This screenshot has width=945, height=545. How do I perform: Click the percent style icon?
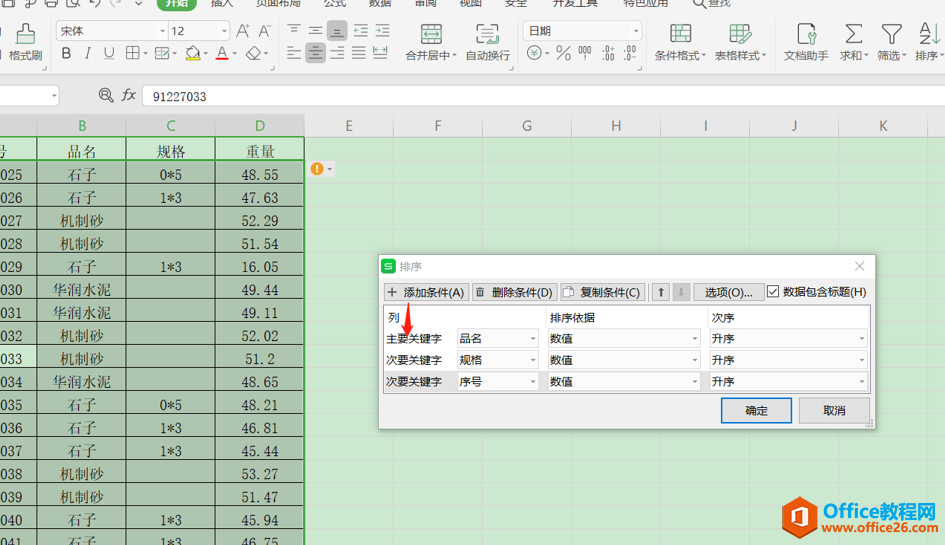[x=564, y=54]
